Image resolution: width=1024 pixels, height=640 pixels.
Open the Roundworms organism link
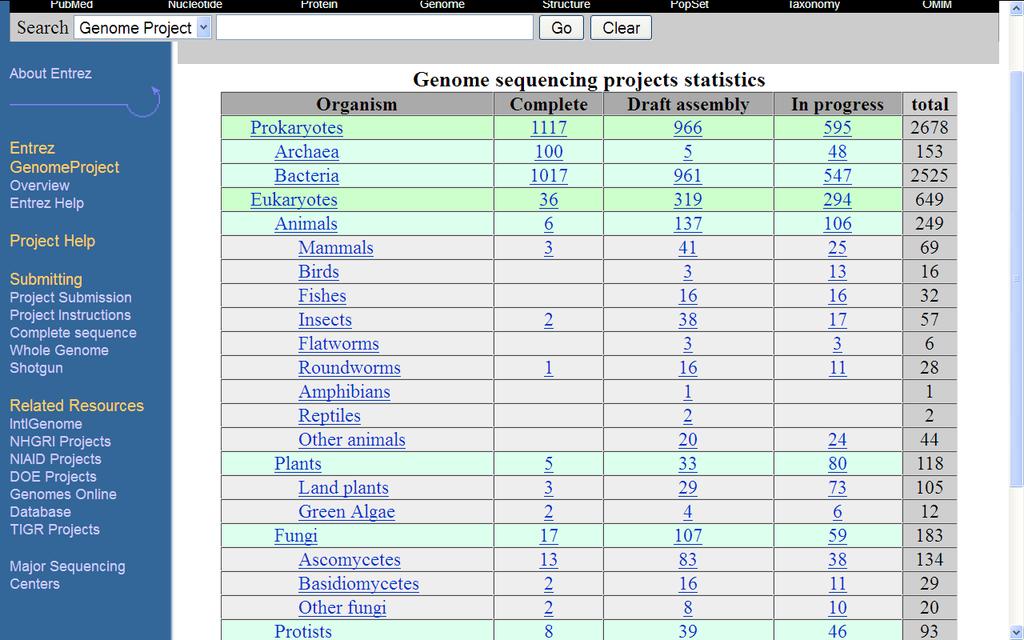349,368
